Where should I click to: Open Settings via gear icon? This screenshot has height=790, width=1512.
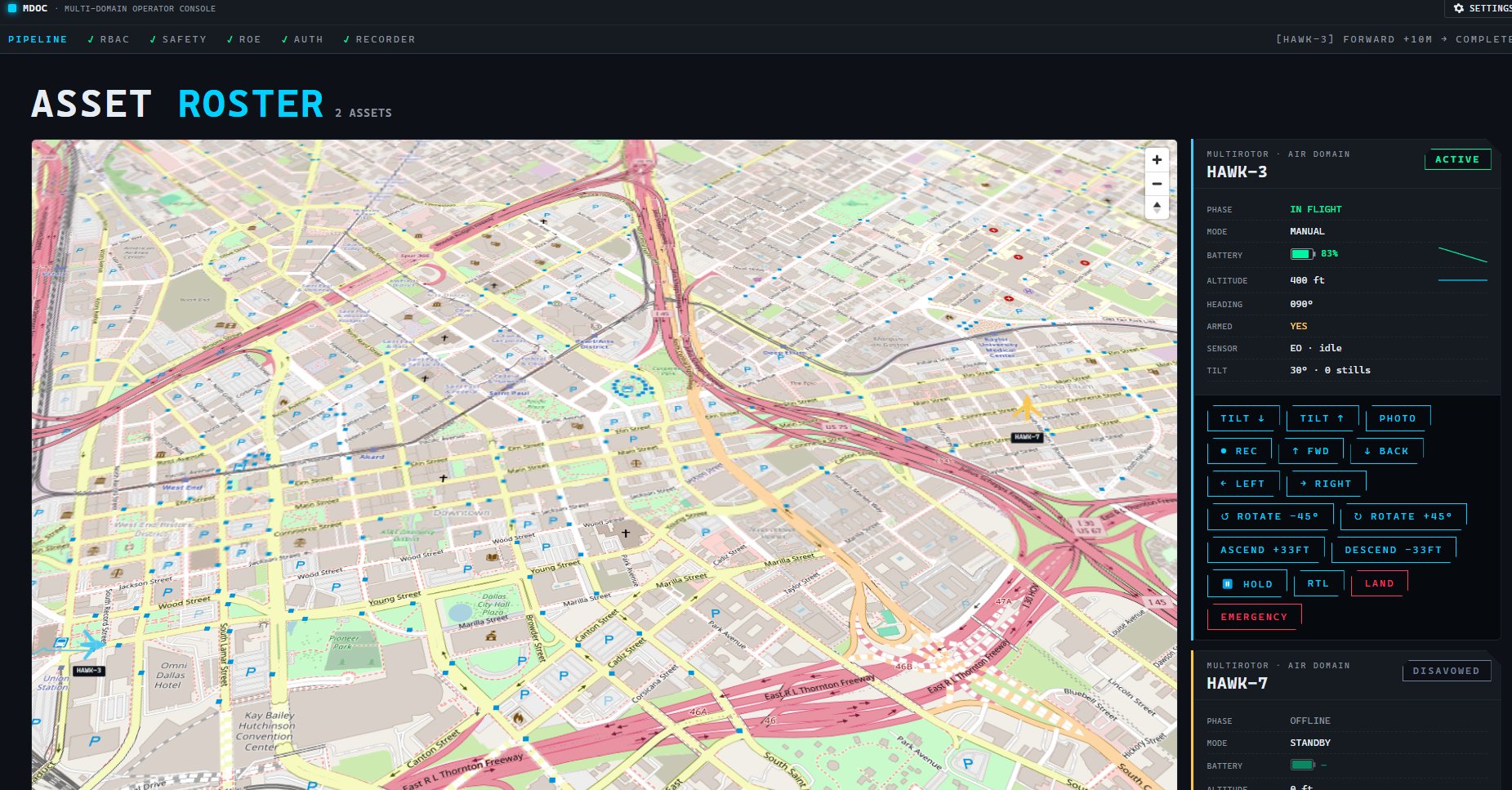(1459, 8)
